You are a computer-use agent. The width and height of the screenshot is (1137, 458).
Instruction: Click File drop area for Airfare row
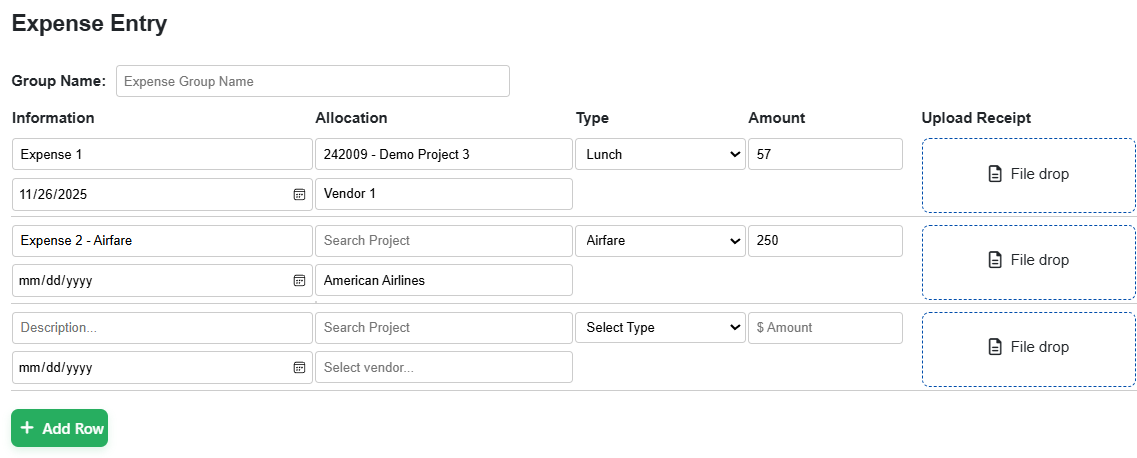click(1028, 261)
